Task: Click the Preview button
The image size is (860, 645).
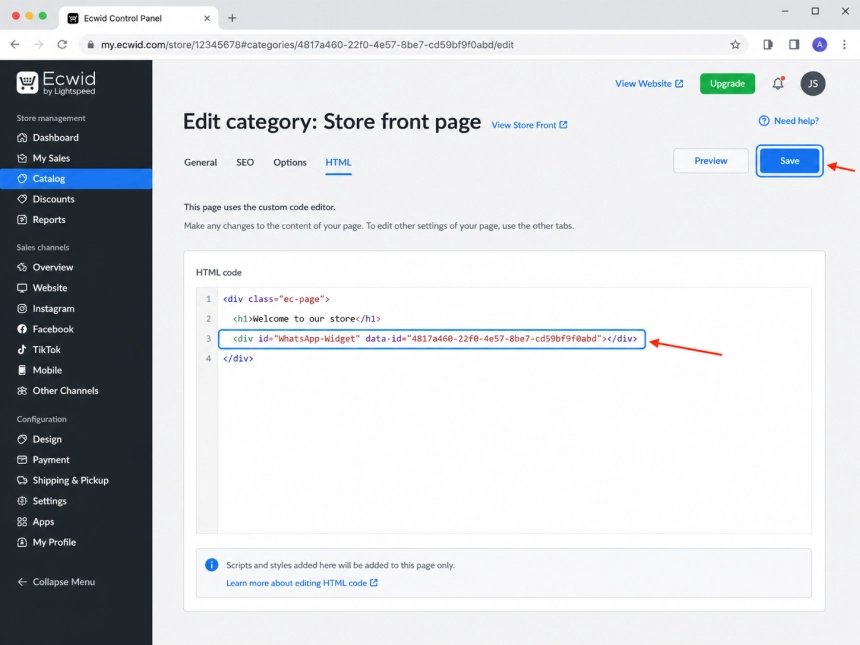Action: point(711,161)
